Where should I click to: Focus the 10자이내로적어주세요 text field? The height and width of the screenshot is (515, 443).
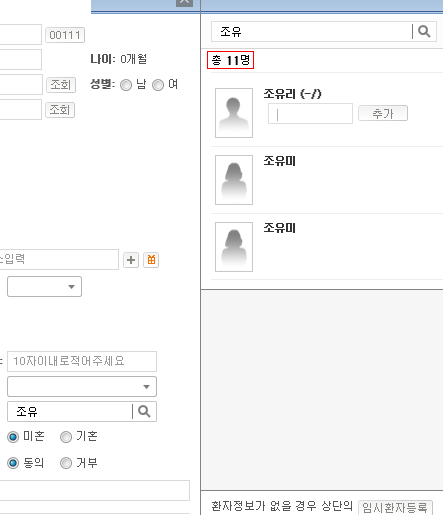(82, 361)
